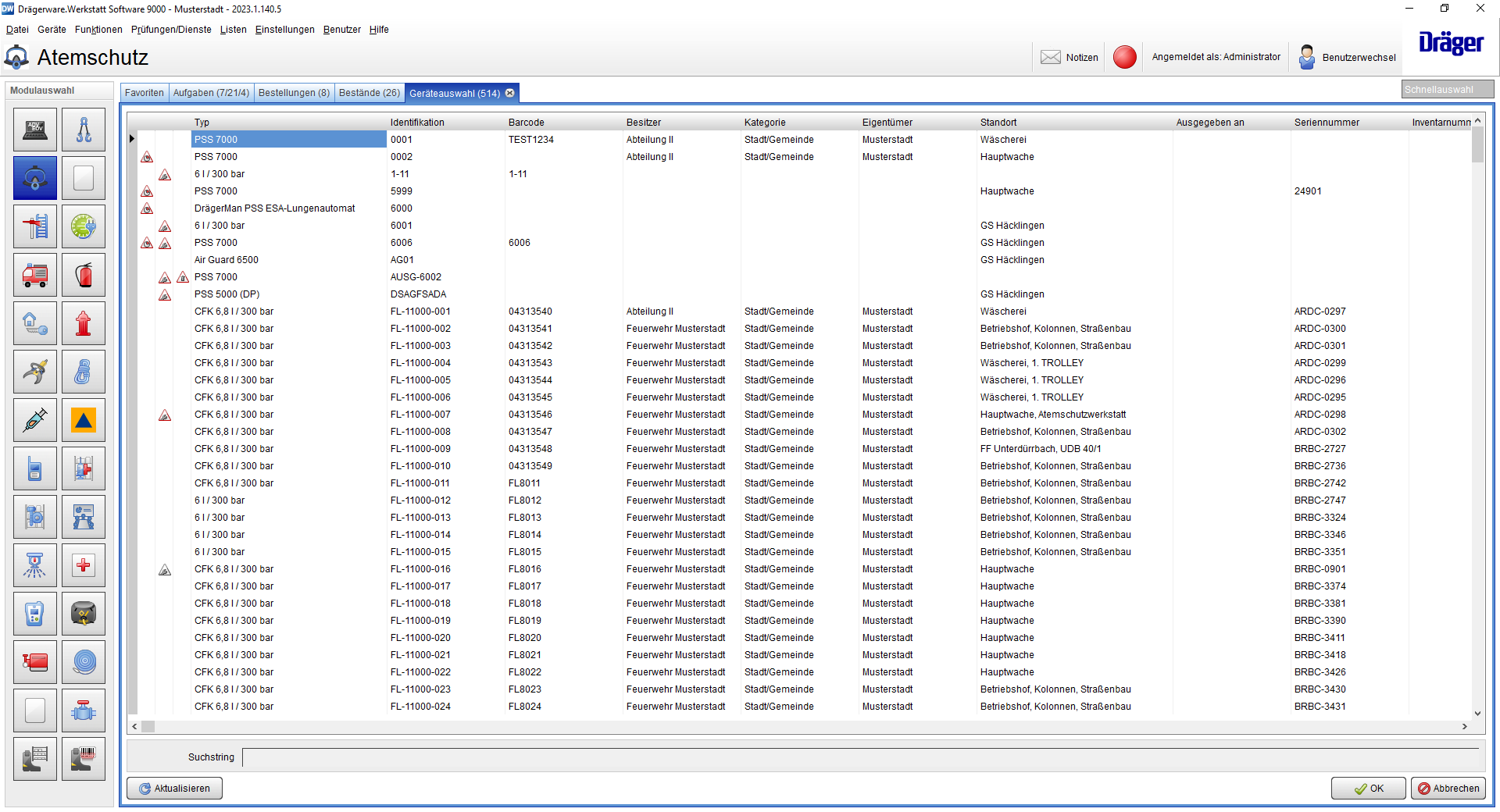1500x812 pixels.
Task: Open the Listen menu
Action: click(x=233, y=30)
